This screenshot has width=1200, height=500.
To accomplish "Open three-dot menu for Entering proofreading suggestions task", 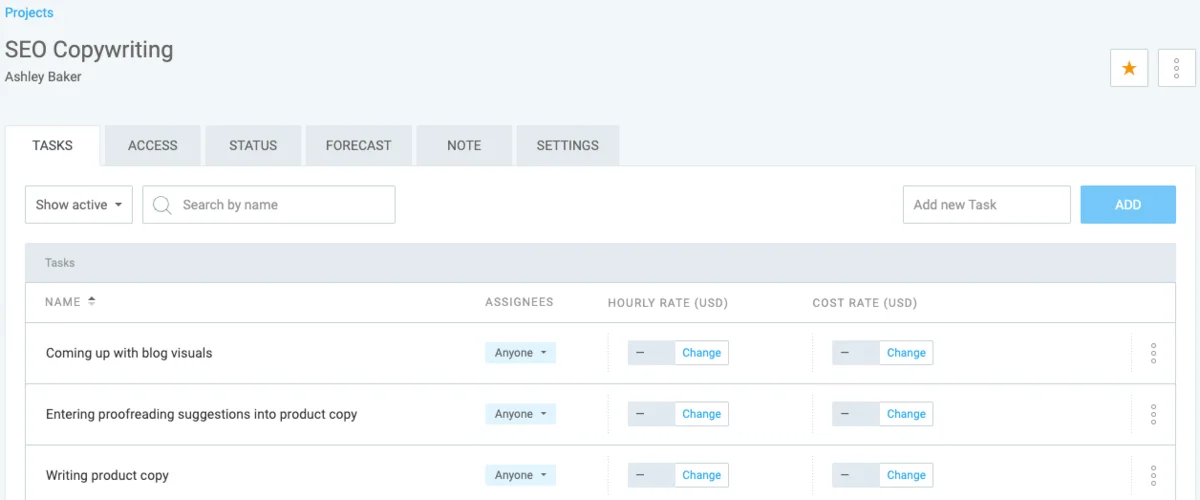I will pos(1153,414).
